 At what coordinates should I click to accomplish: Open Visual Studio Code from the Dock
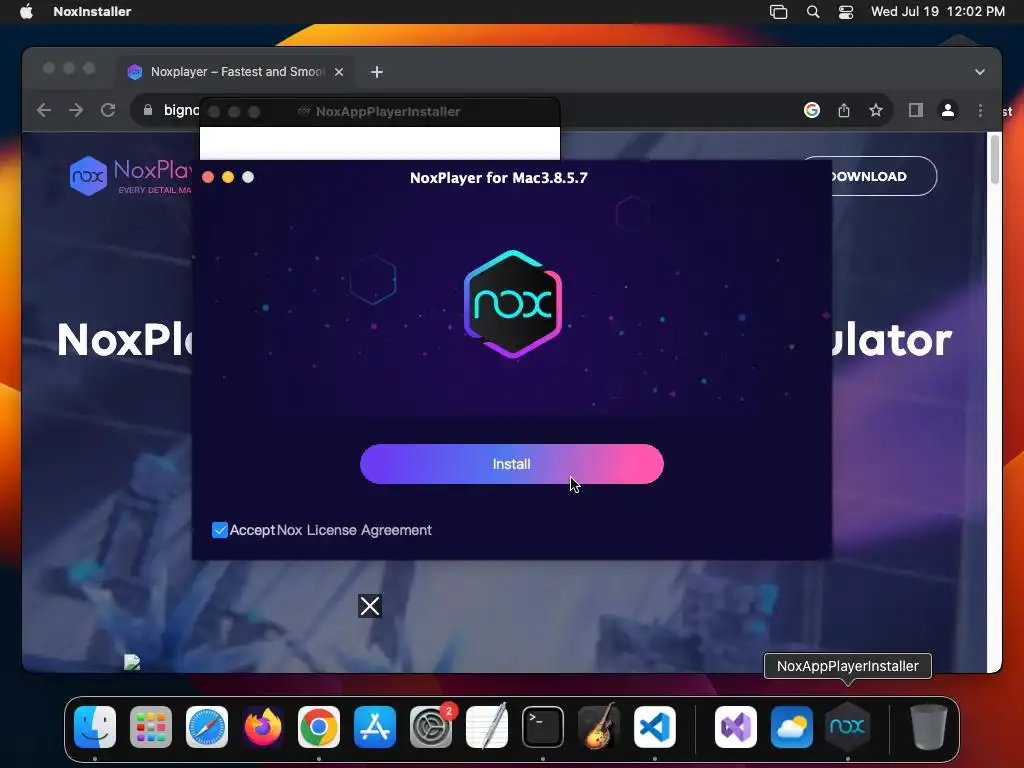point(655,727)
